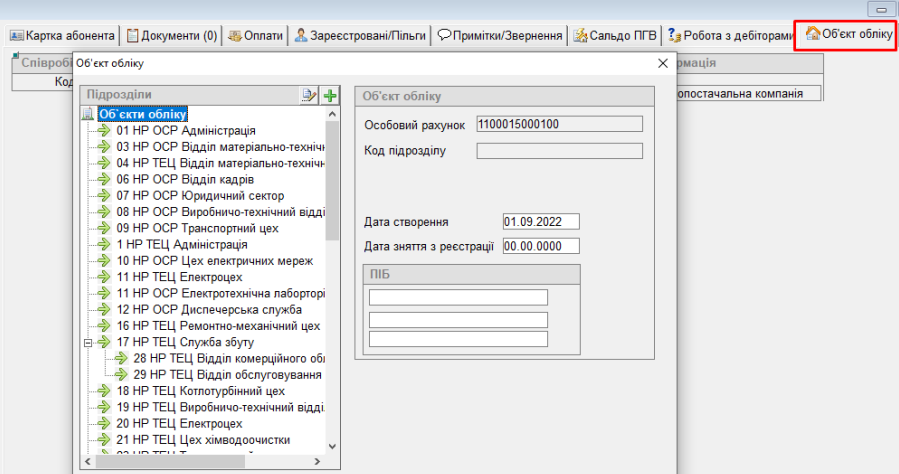899x474 pixels.
Task: Click arrow icon beside 01 НР ОСР Адміністрація
Action: tap(105, 130)
